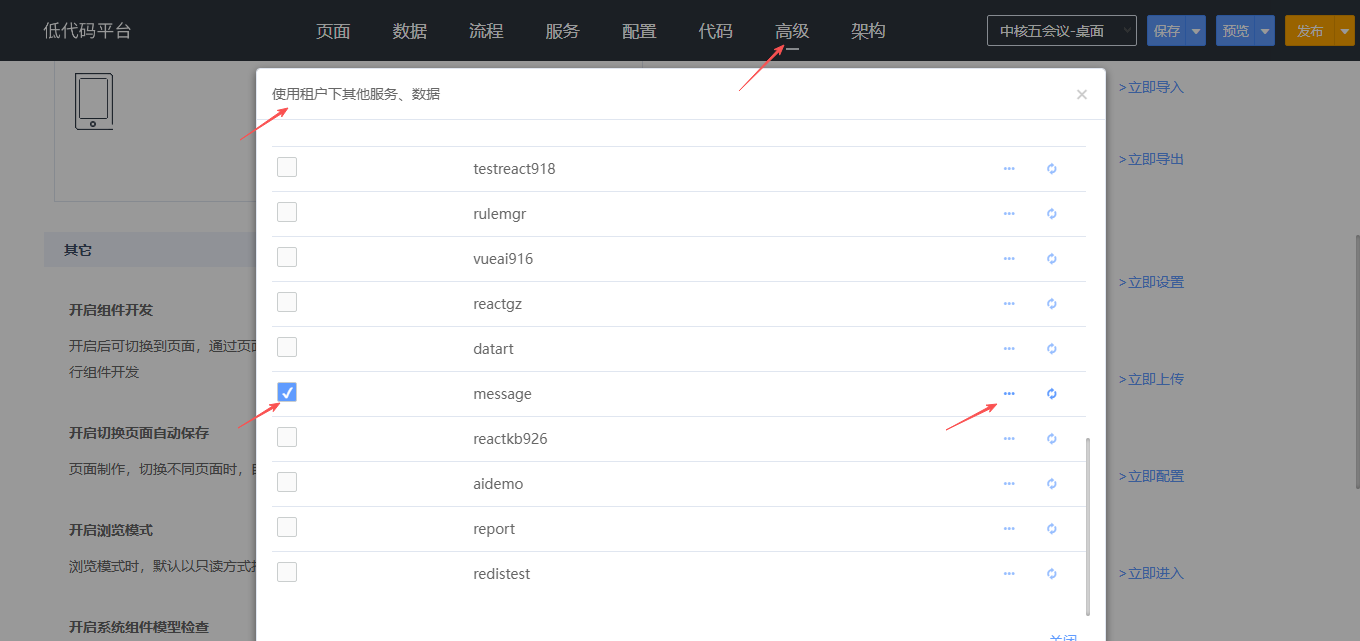Close the 使用租户下其他服务 dialog
The image size is (1360, 641).
pos(1081,95)
